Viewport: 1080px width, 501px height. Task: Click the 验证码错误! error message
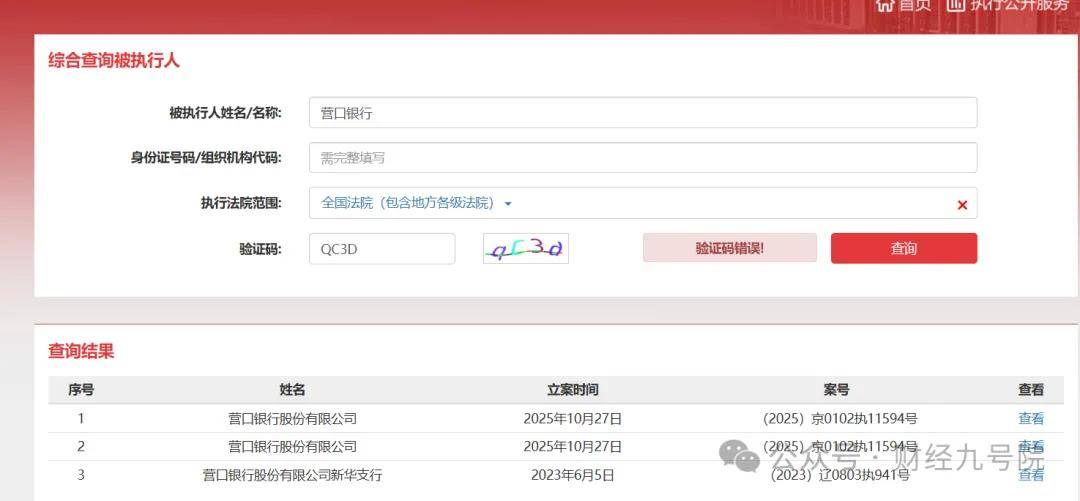pos(729,248)
